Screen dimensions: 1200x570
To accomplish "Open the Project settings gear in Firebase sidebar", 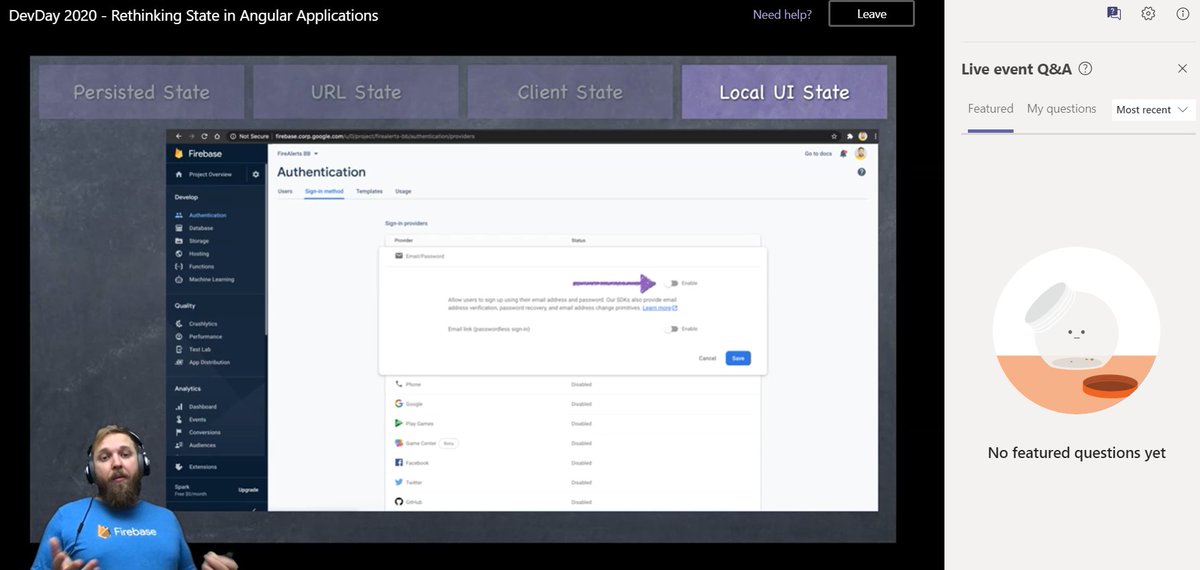I will (255, 174).
